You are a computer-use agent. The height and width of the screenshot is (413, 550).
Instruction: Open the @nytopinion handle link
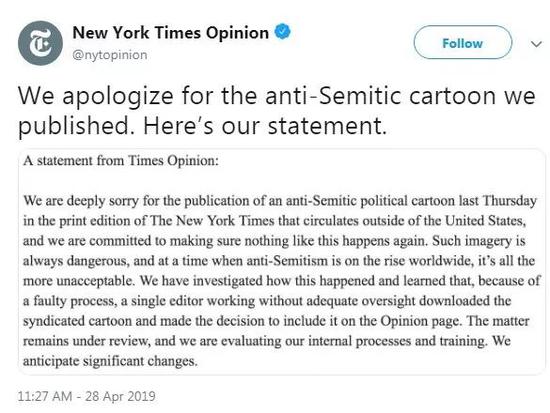[x=110, y=55]
